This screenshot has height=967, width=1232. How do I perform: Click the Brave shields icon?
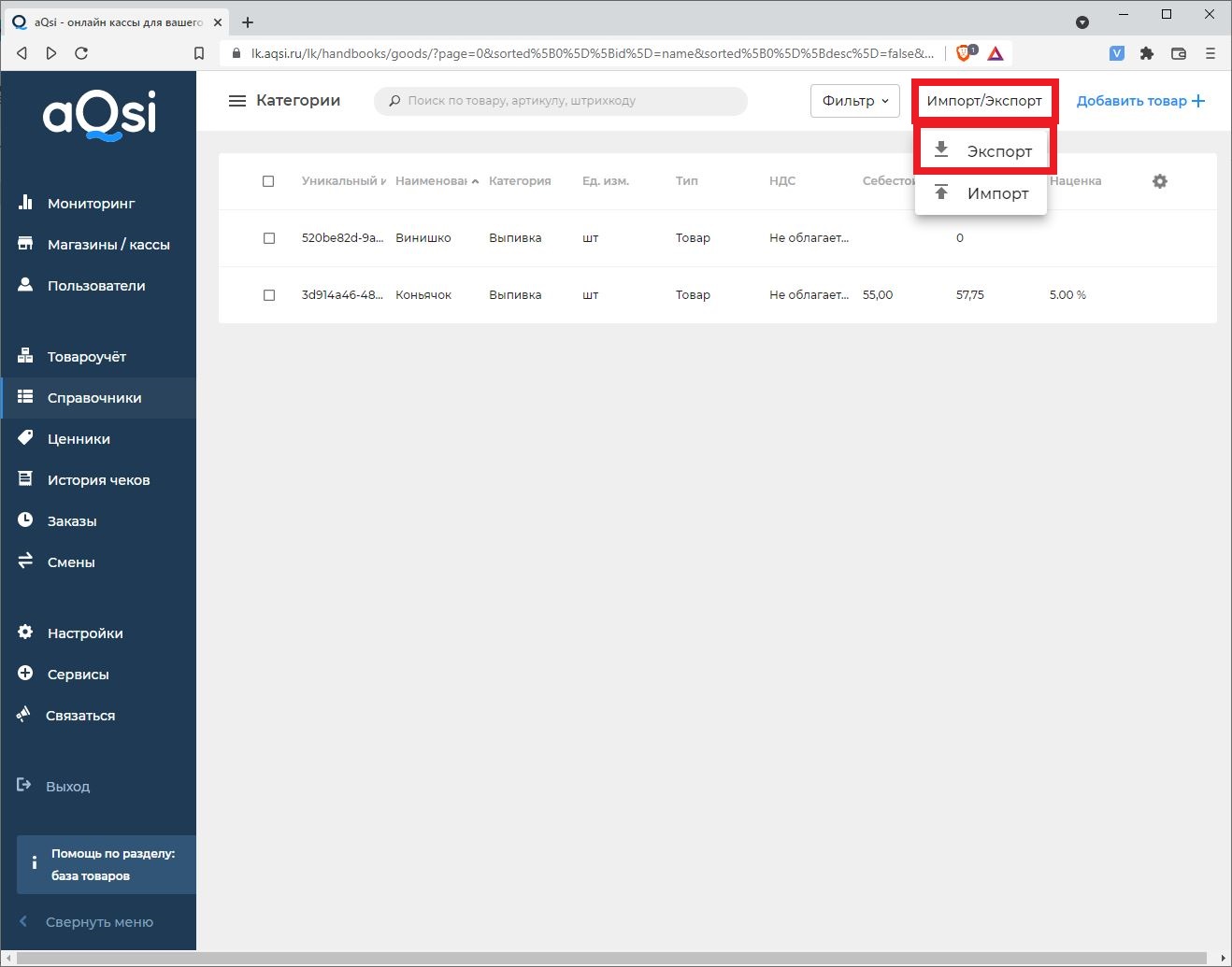click(964, 53)
